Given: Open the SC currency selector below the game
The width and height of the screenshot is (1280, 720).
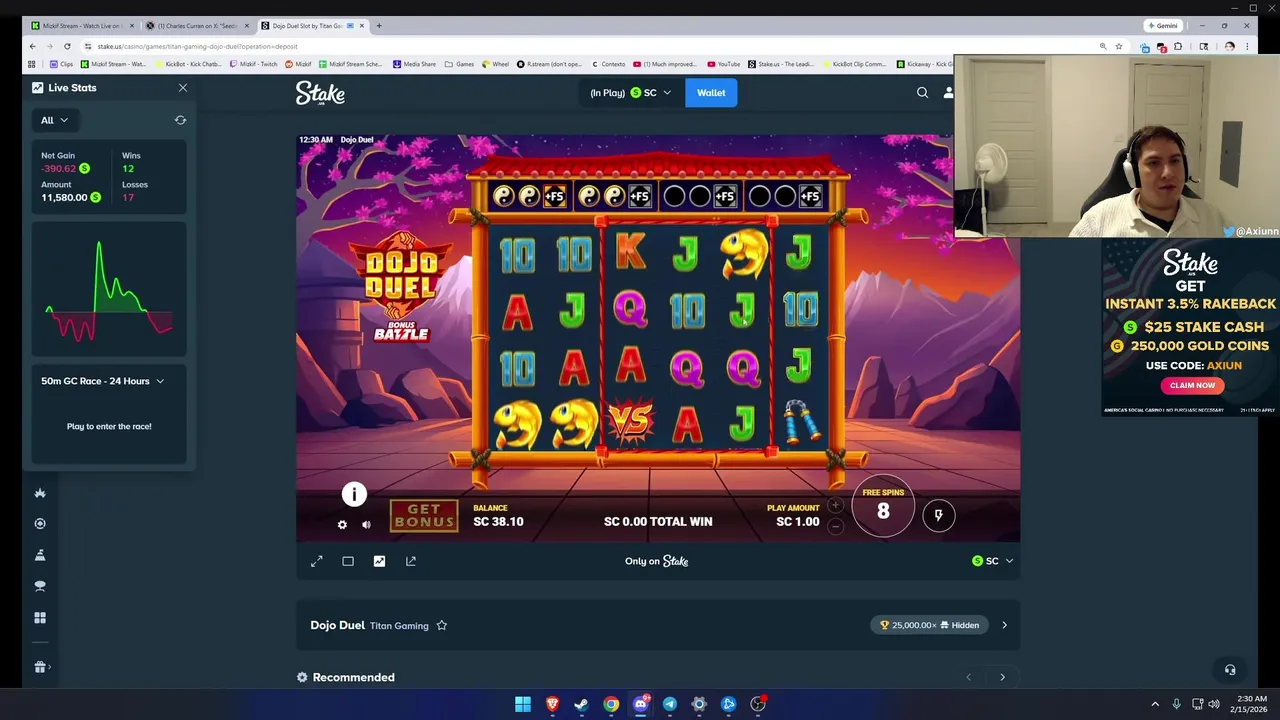Looking at the screenshot, I should click(x=992, y=561).
